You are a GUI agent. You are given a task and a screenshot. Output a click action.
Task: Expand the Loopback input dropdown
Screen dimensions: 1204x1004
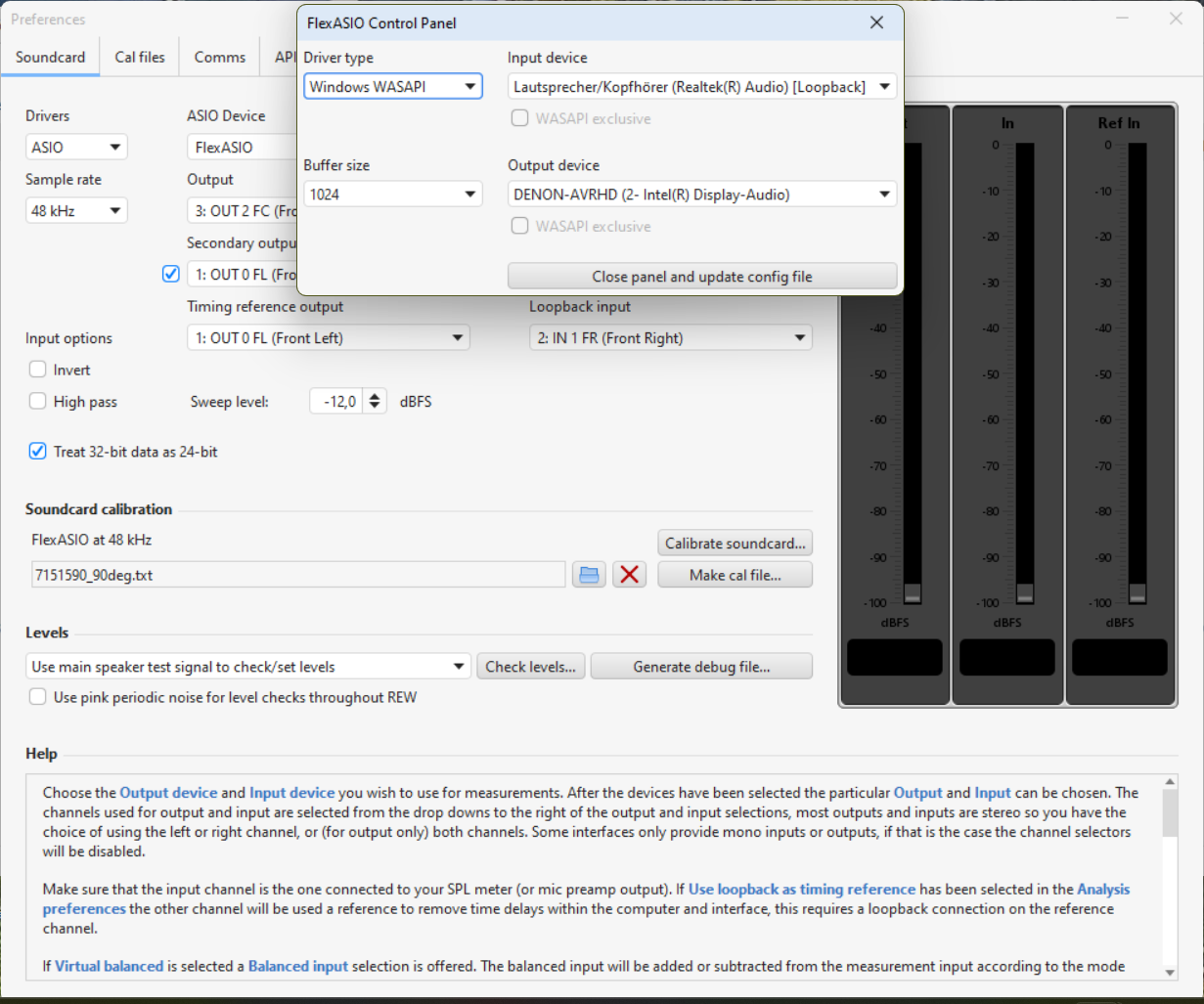pos(670,338)
